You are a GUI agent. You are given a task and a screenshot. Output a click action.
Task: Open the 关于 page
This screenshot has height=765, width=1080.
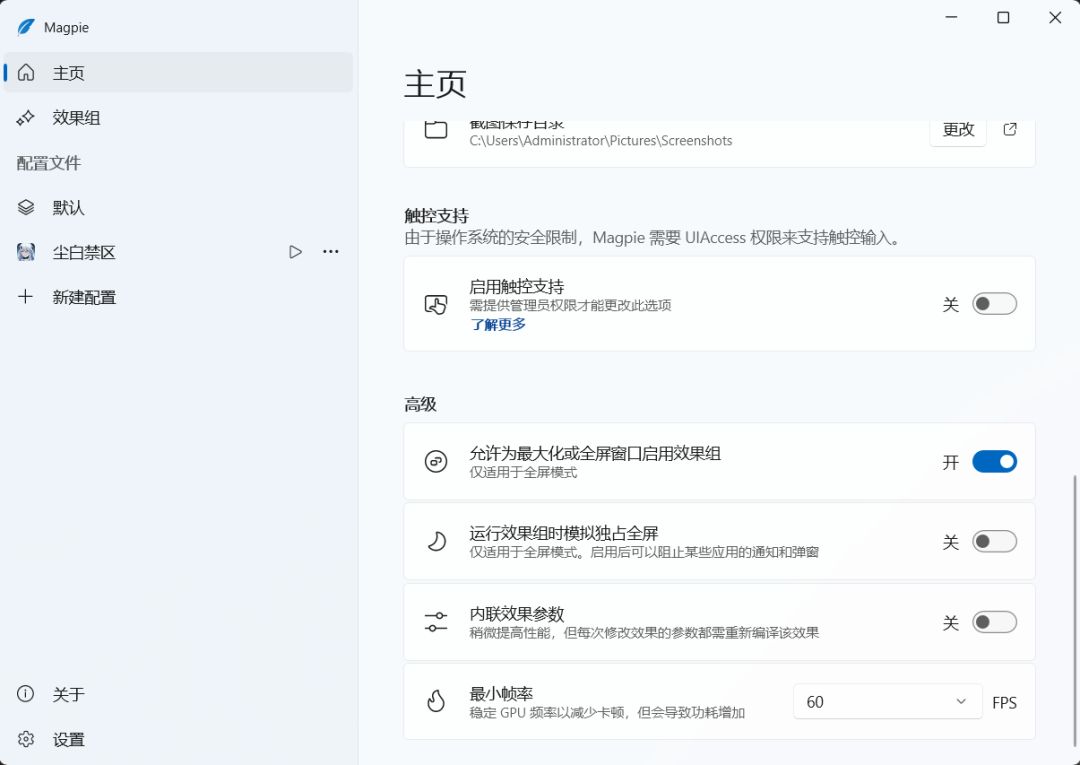click(178, 693)
